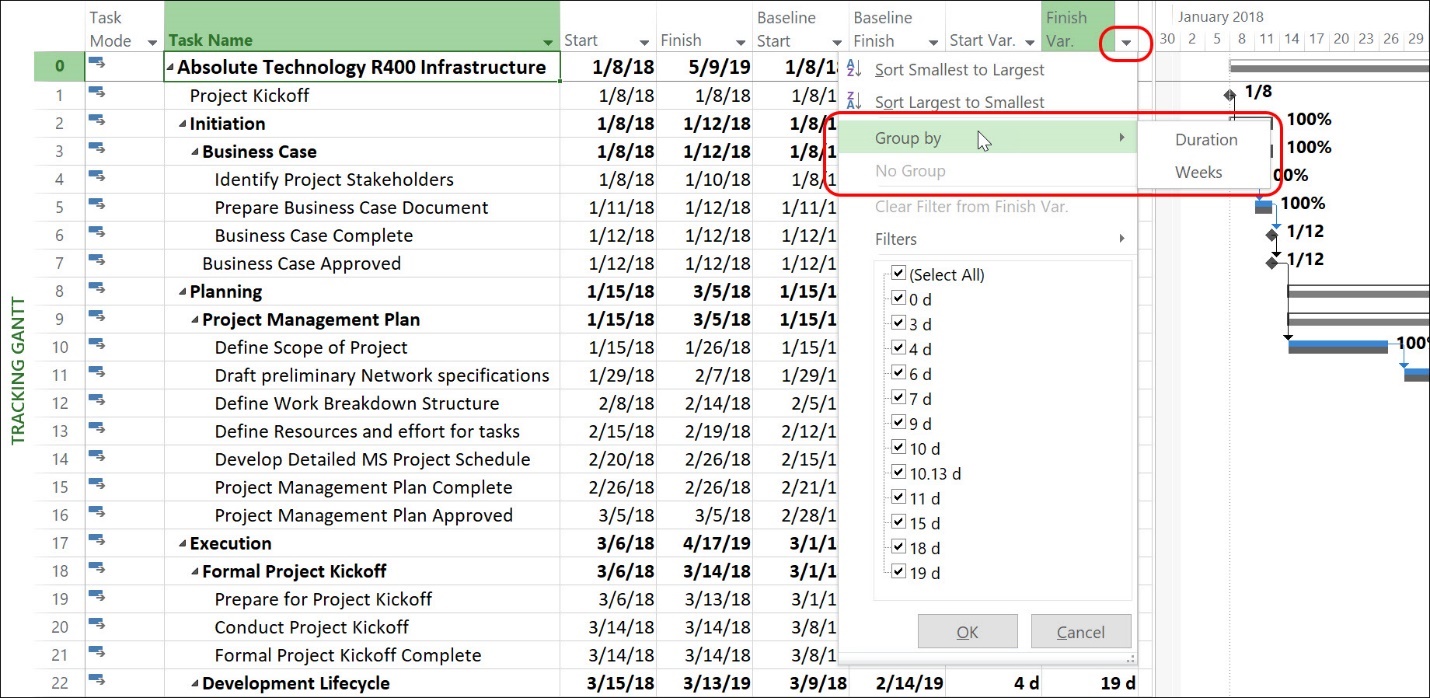Collapse the Execution summary task
The image size is (1430, 698).
182,544
